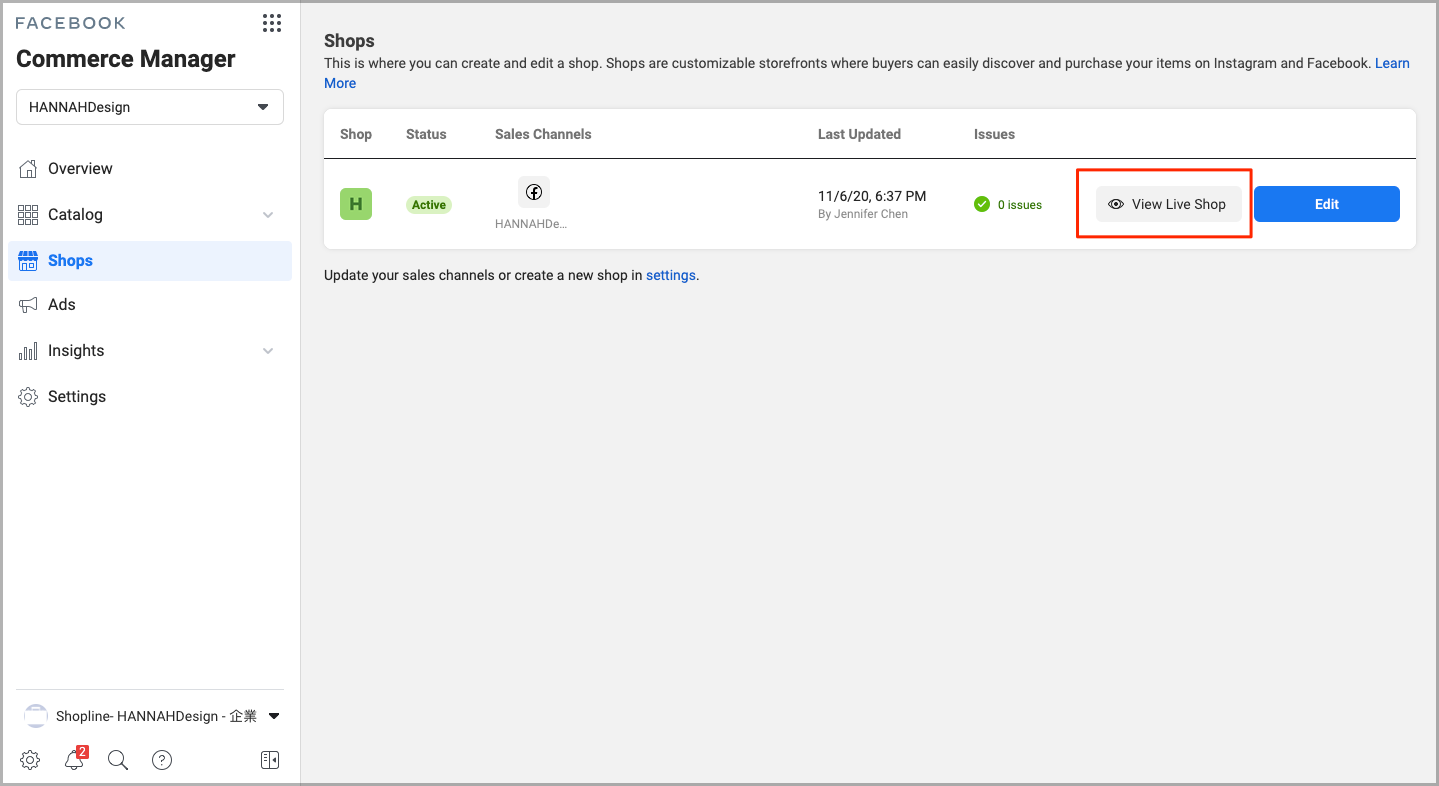The width and height of the screenshot is (1439, 786).
Task: Click the green 0 issues checkmark
Action: pyautogui.click(x=982, y=204)
